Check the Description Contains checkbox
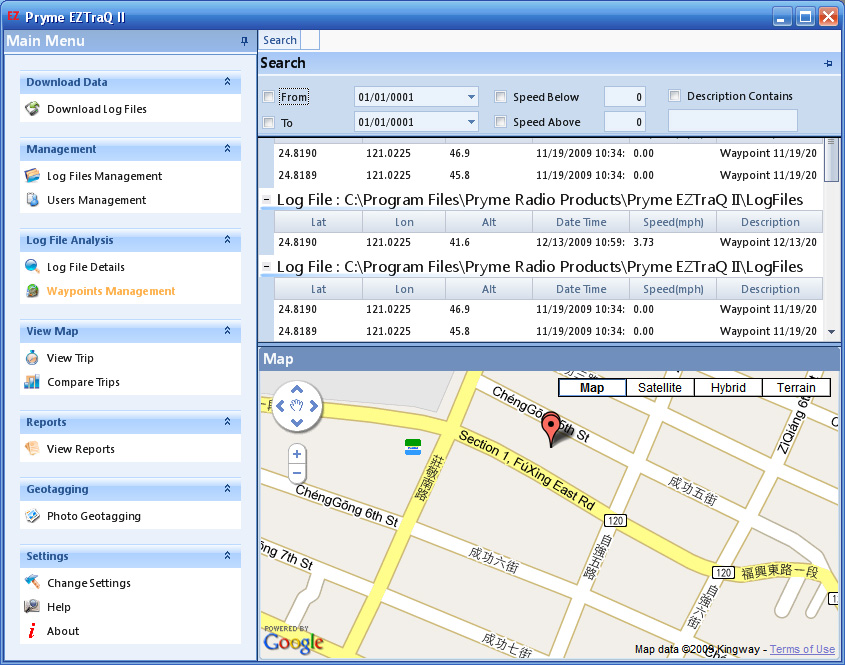This screenshot has width=845, height=665. pos(674,96)
